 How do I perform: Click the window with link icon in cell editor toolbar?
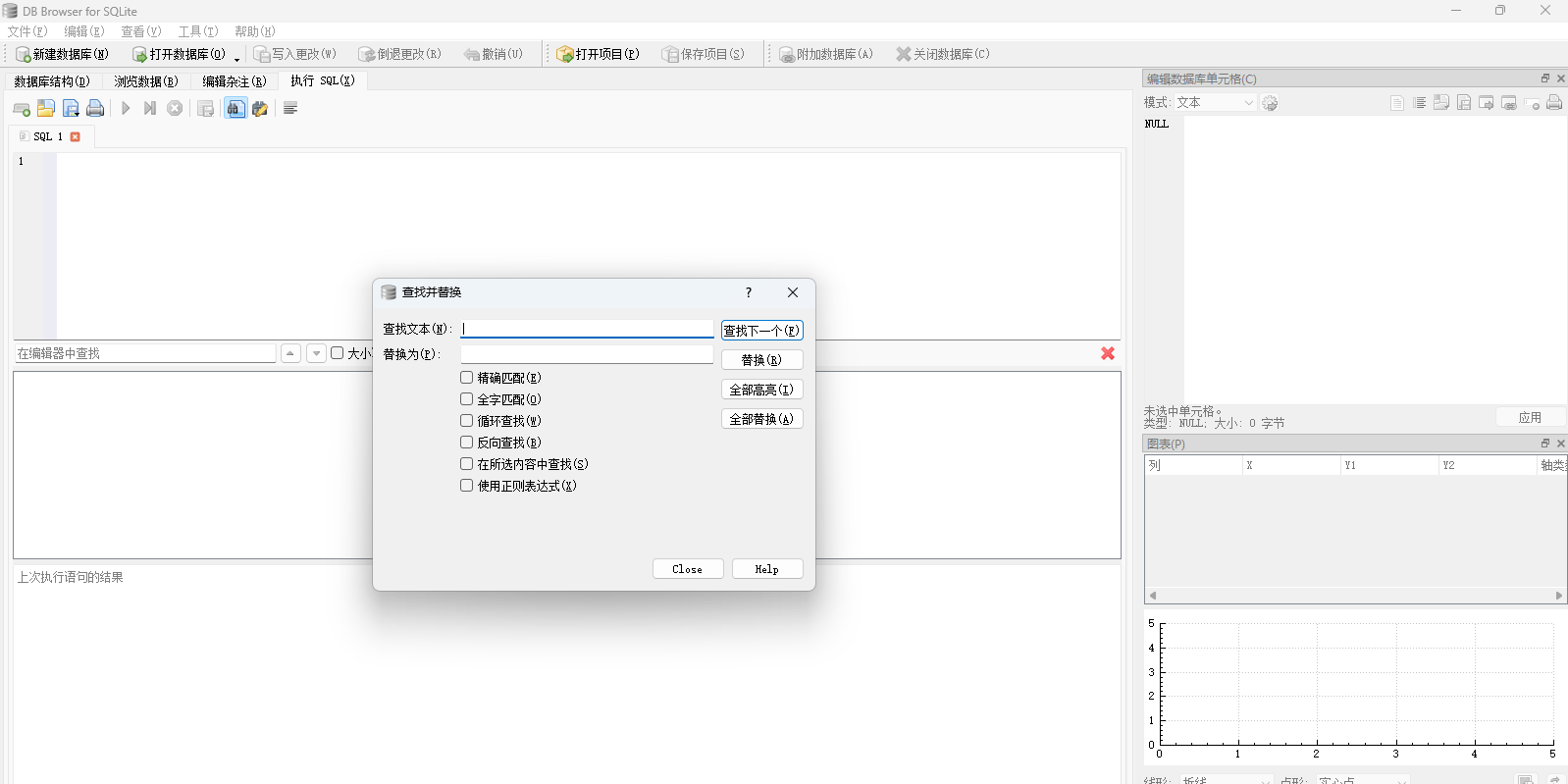[1509, 103]
